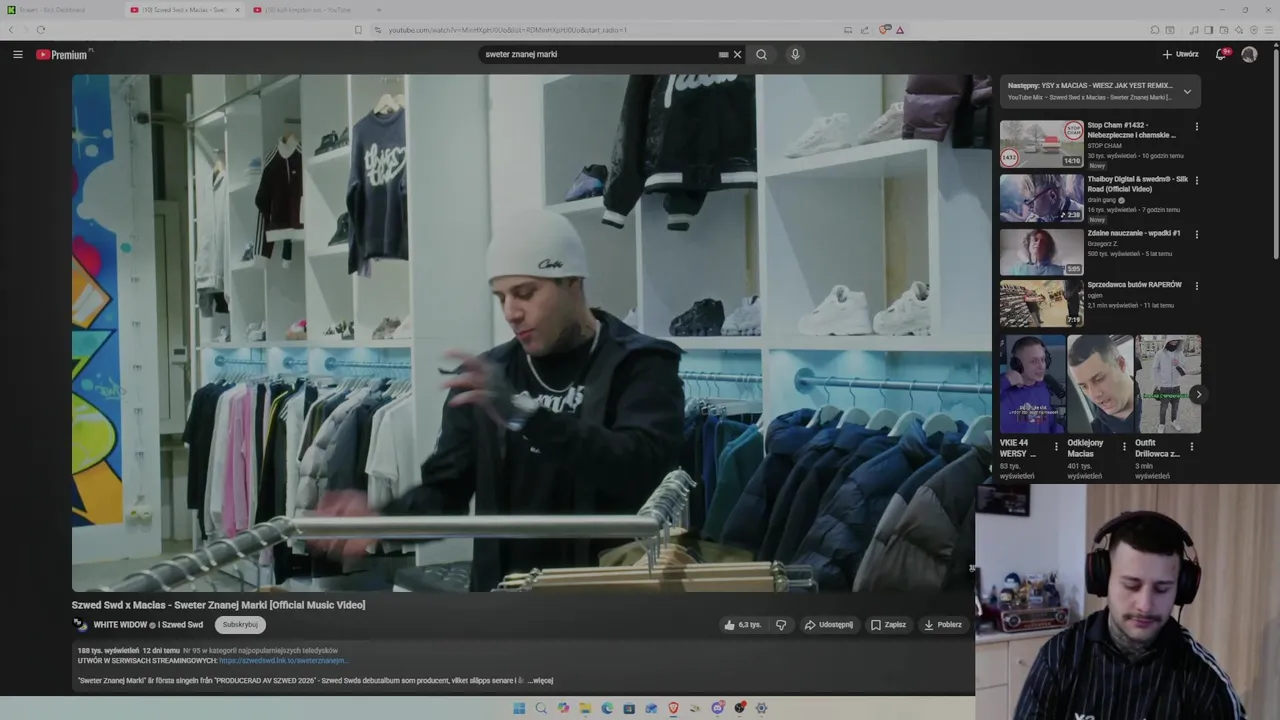
Task: Open the Settings gear in the taskbar
Action: 761,708
